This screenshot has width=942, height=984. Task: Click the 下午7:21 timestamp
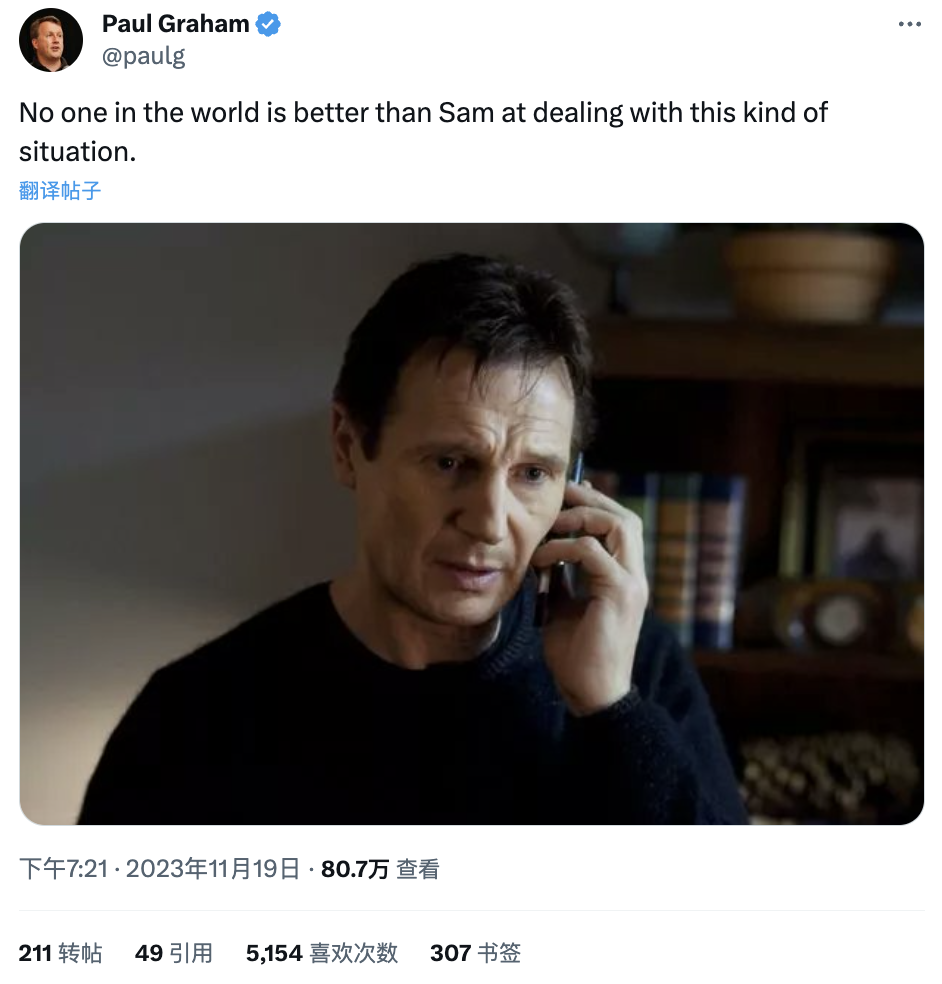click(x=63, y=869)
